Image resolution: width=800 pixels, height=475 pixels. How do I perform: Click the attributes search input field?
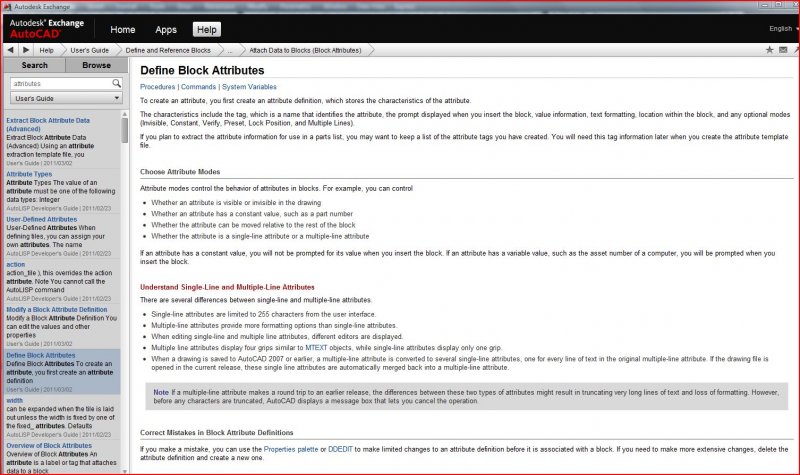tap(61, 83)
